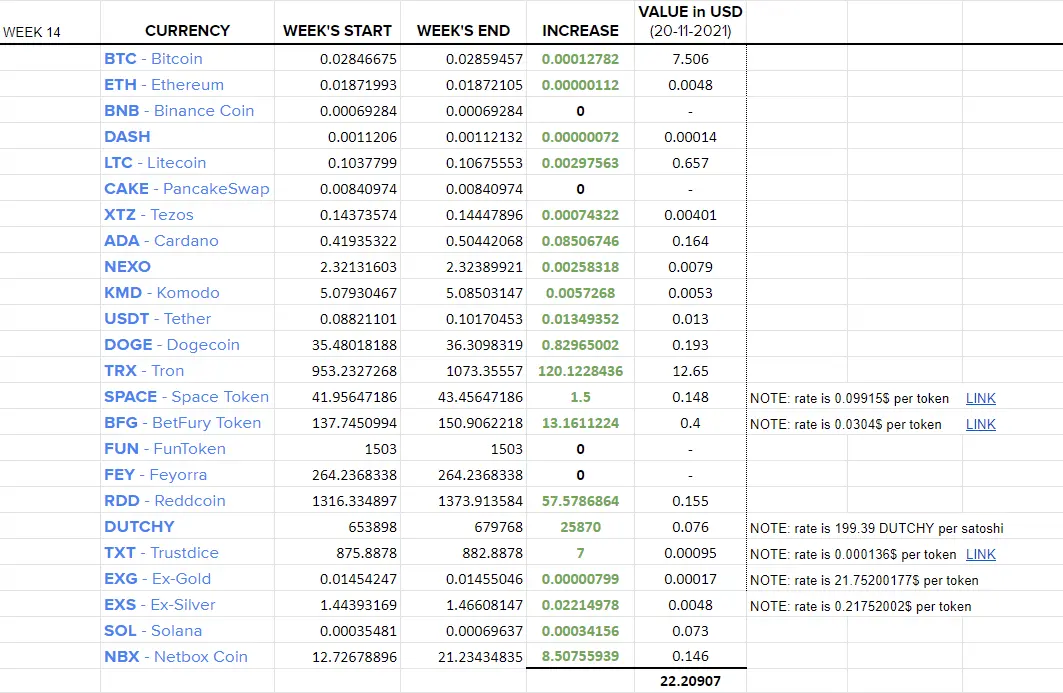The image size is (1063, 693).
Task: Select the CAKE - PancakeSwap cell
Action: coord(186,189)
